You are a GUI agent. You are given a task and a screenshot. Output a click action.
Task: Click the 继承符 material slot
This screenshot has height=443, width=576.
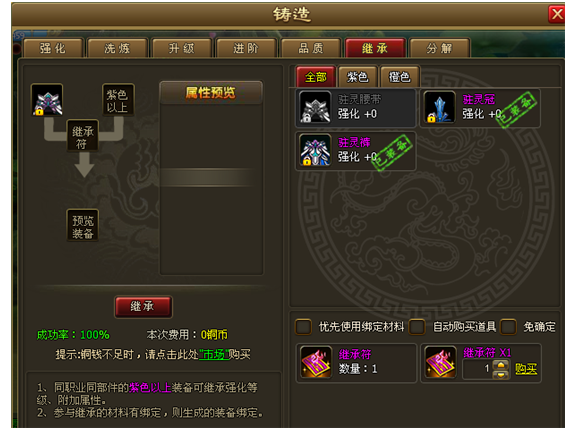83,135
